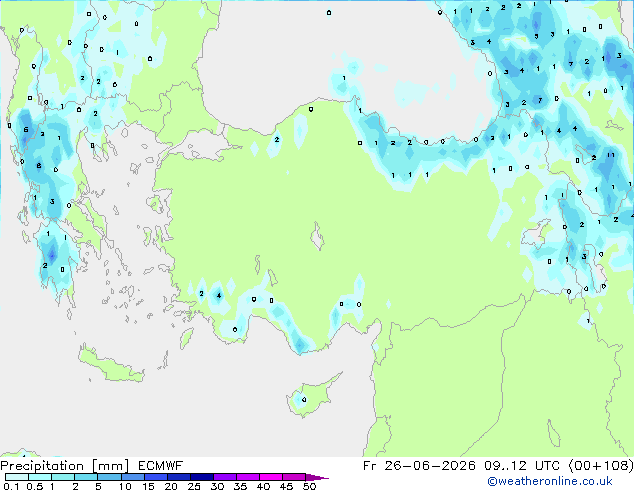Image resolution: width=634 pixels, height=490 pixels.
Task: Click the "ECMWF" model label
Action: pyautogui.click(x=161, y=466)
